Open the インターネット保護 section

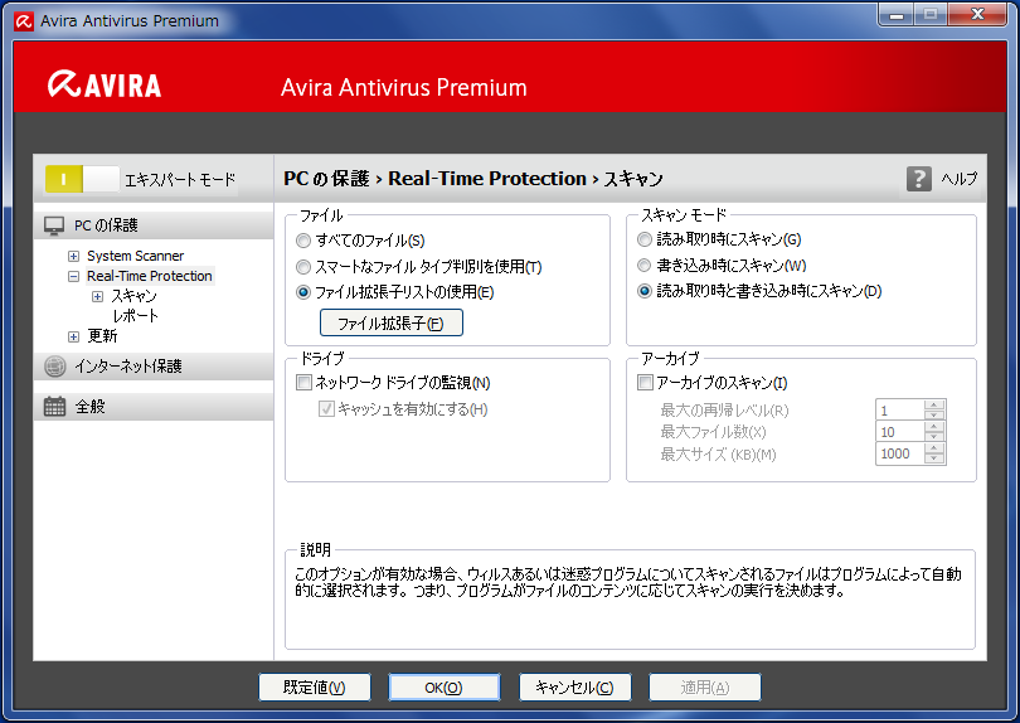click(x=154, y=366)
